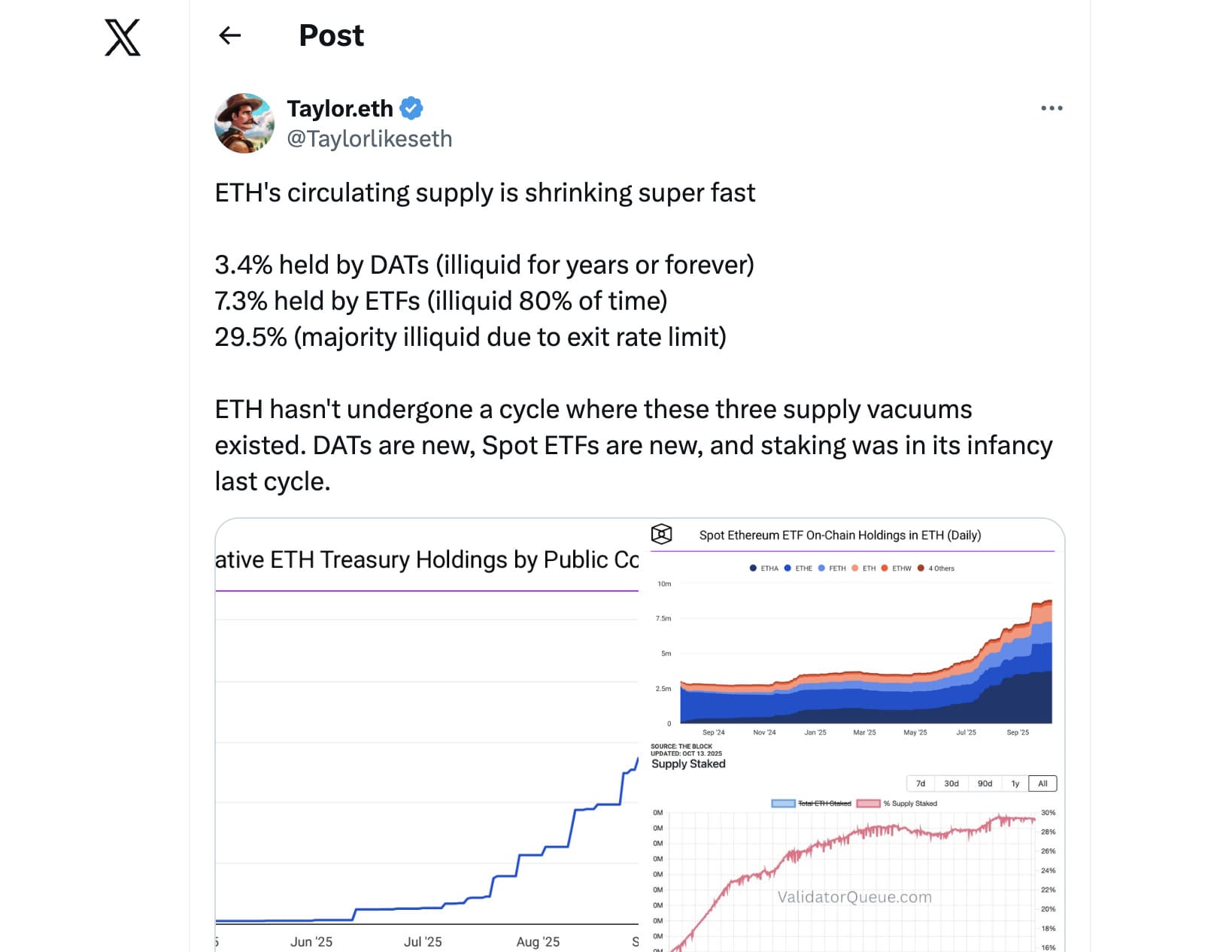This screenshot has height=952, width=1232.
Task: Open the Spot Ethereum ETF holdings chart
Action: coord(854,647)
